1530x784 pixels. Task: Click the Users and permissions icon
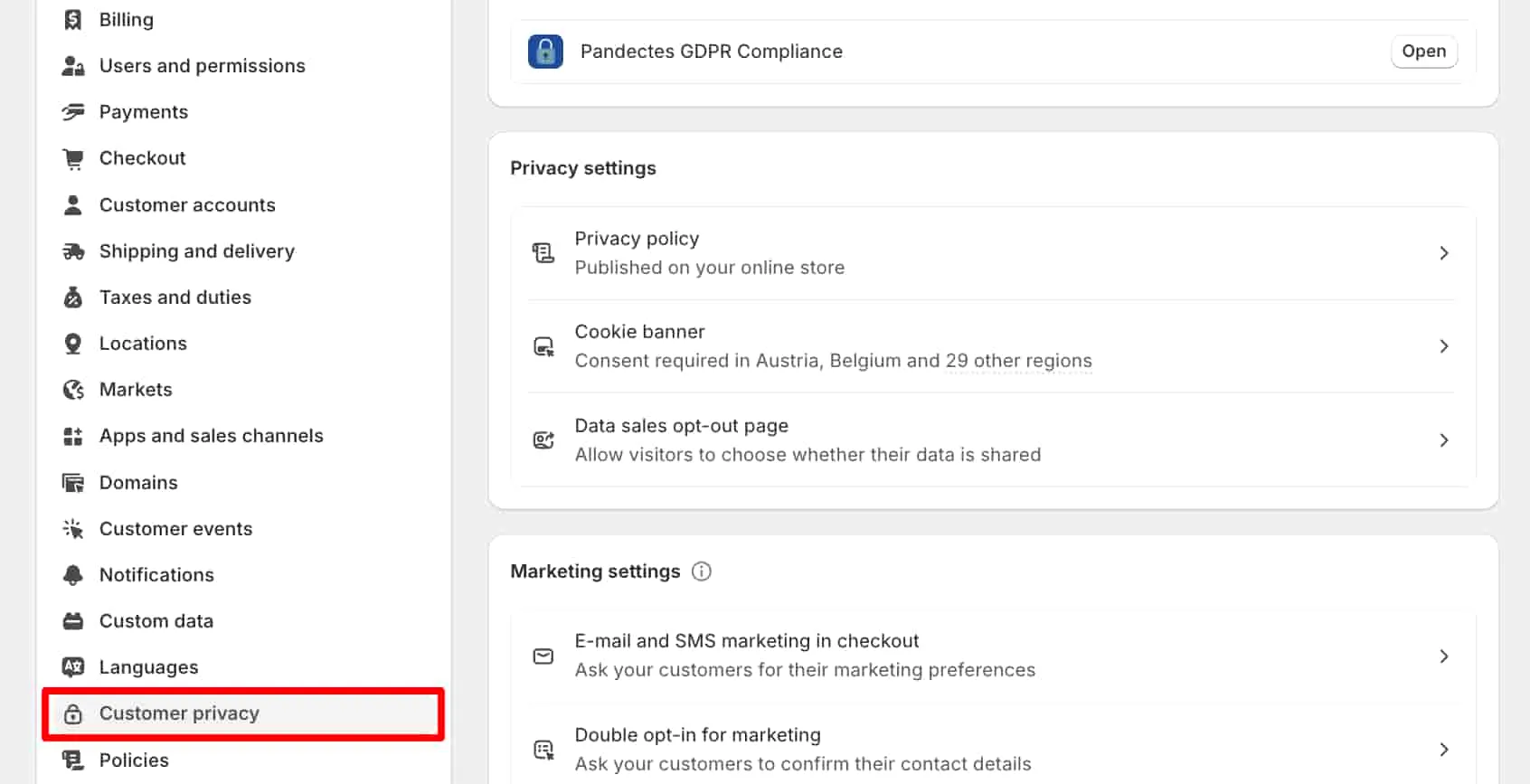73,66
